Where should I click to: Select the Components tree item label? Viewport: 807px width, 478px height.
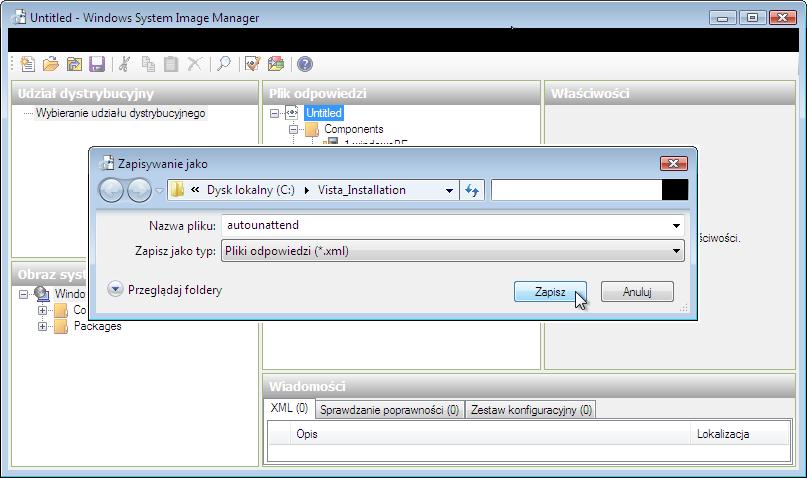point(354,129)
